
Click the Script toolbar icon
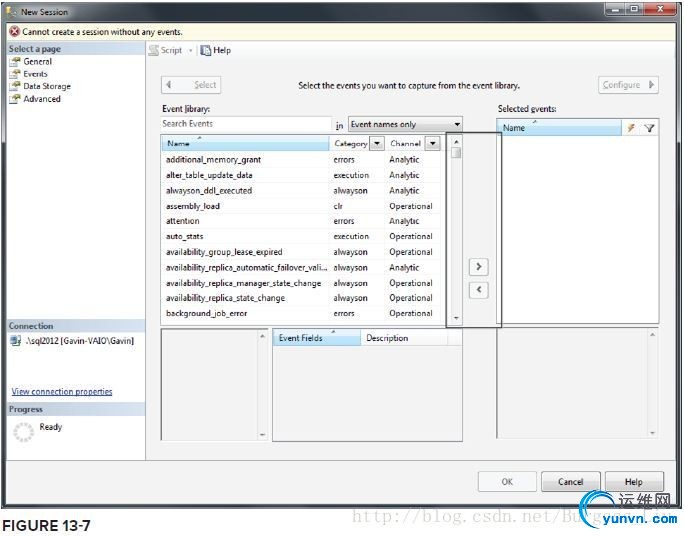click(154, 50)
